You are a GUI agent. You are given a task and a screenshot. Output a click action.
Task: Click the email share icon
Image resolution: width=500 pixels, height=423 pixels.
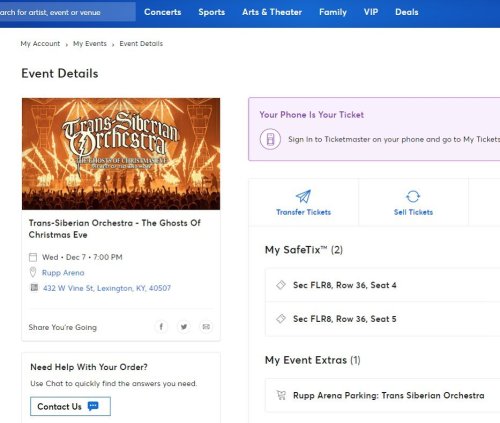(x=206, y=327)
